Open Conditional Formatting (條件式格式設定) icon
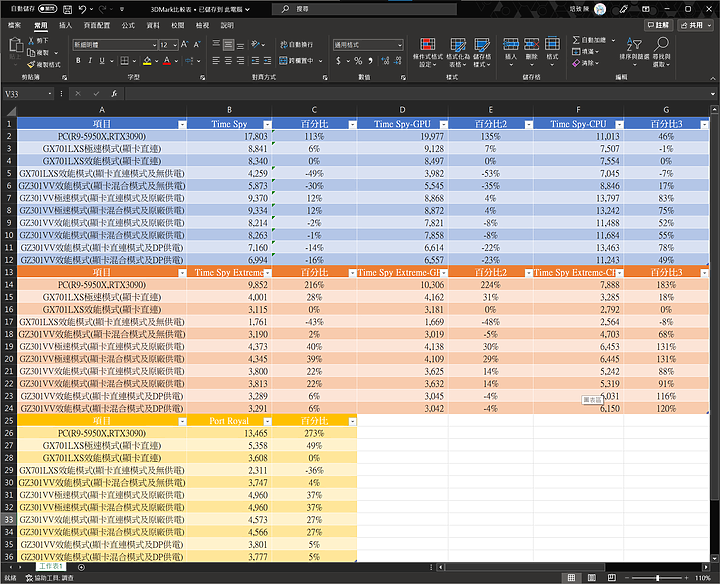720x584 pixels. pos(428,45)
